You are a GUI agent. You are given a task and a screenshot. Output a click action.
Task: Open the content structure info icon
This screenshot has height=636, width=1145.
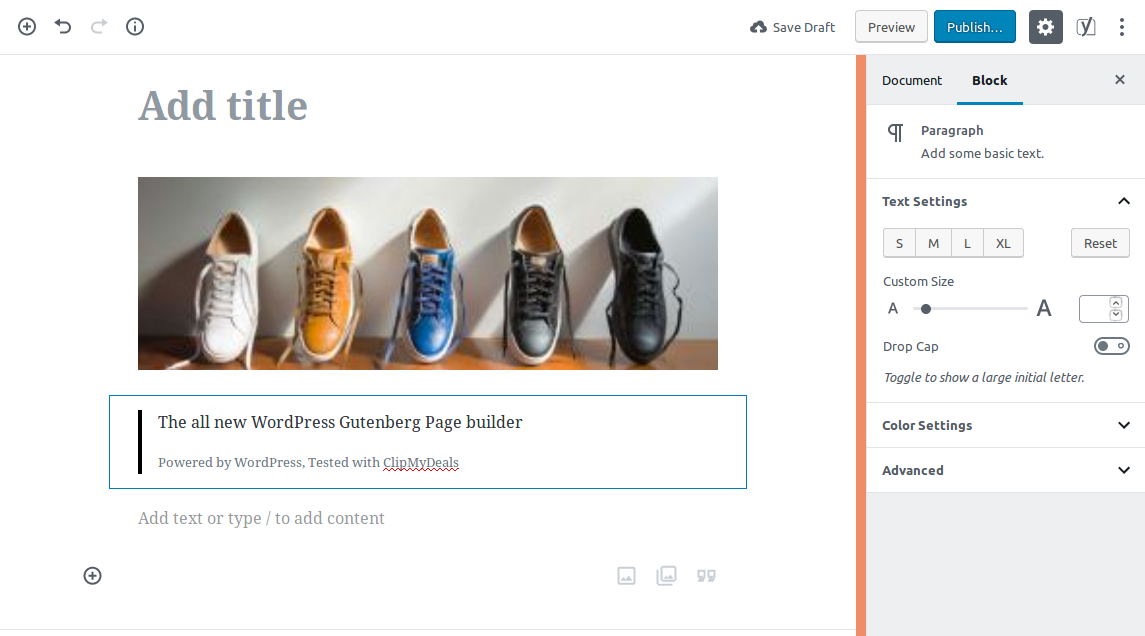[x=135, y=27]
